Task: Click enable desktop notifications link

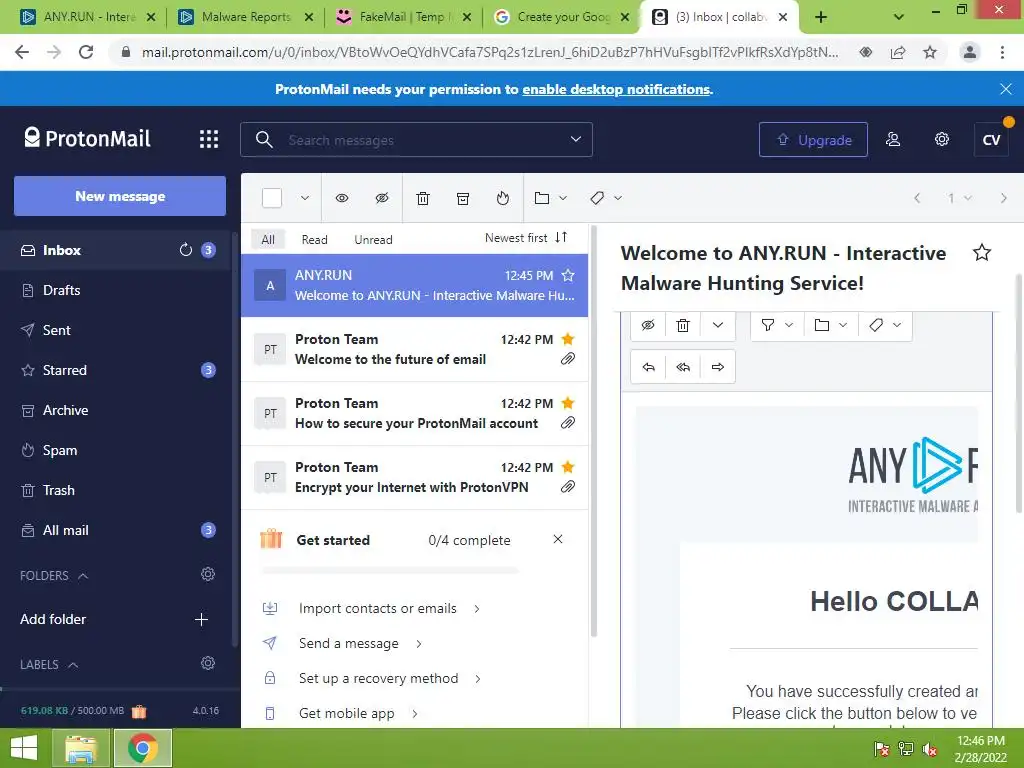Action: tap(616, 89)
